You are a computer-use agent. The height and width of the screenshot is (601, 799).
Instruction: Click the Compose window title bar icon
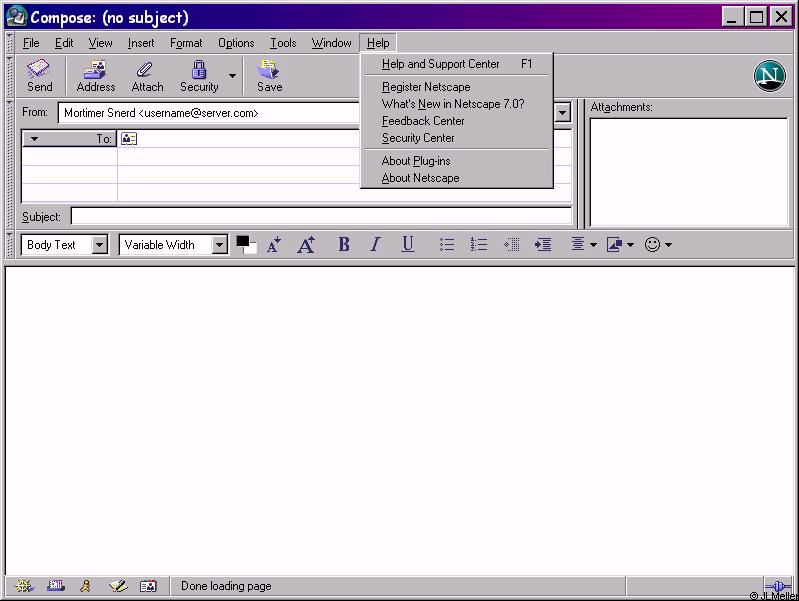16,17
